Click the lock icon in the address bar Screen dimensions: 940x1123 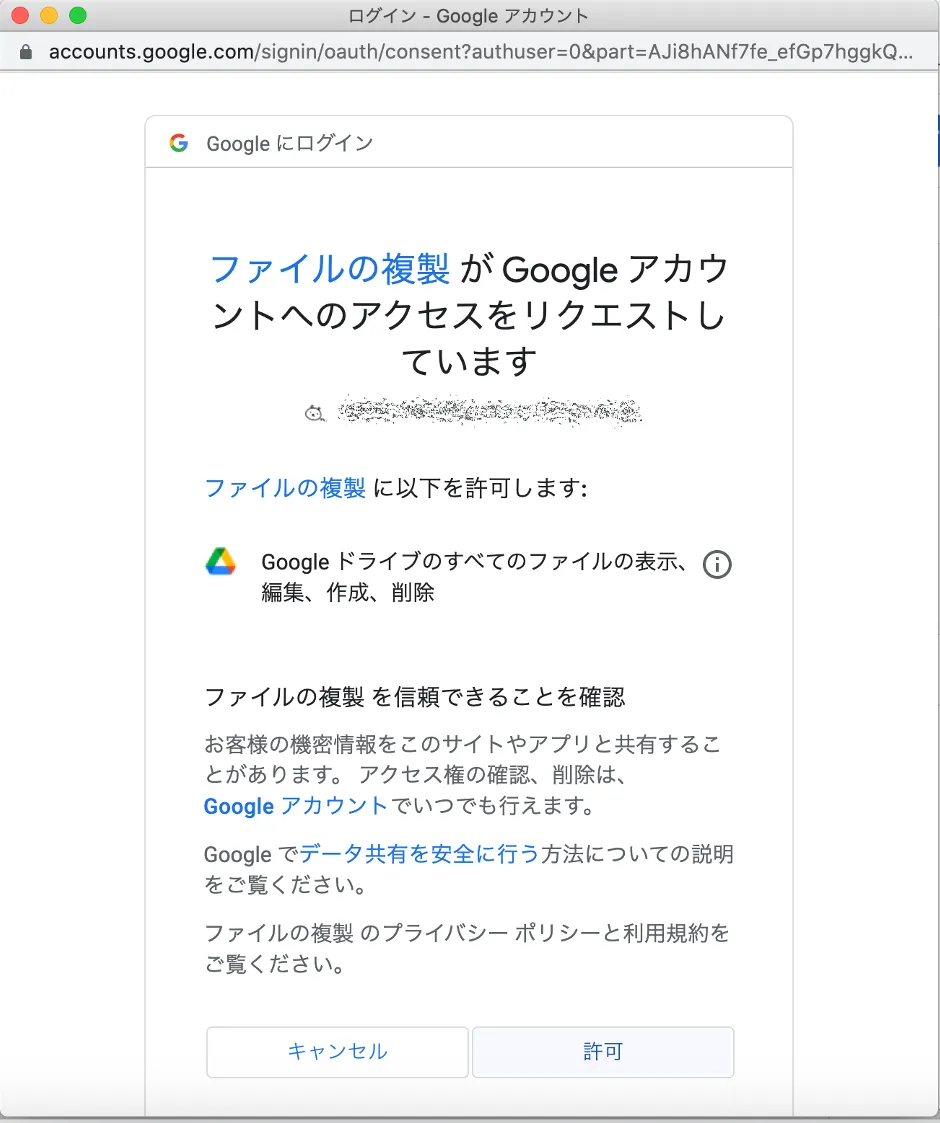pyautogui.click(x=26, y=51)
